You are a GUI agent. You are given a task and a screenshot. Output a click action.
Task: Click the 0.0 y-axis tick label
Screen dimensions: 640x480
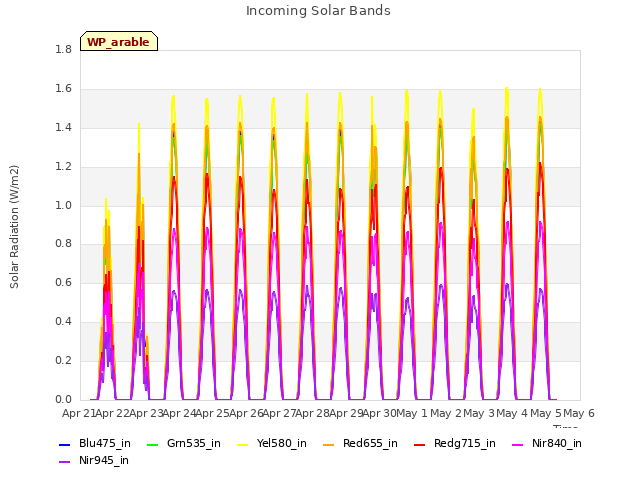(x=64, y=400)
